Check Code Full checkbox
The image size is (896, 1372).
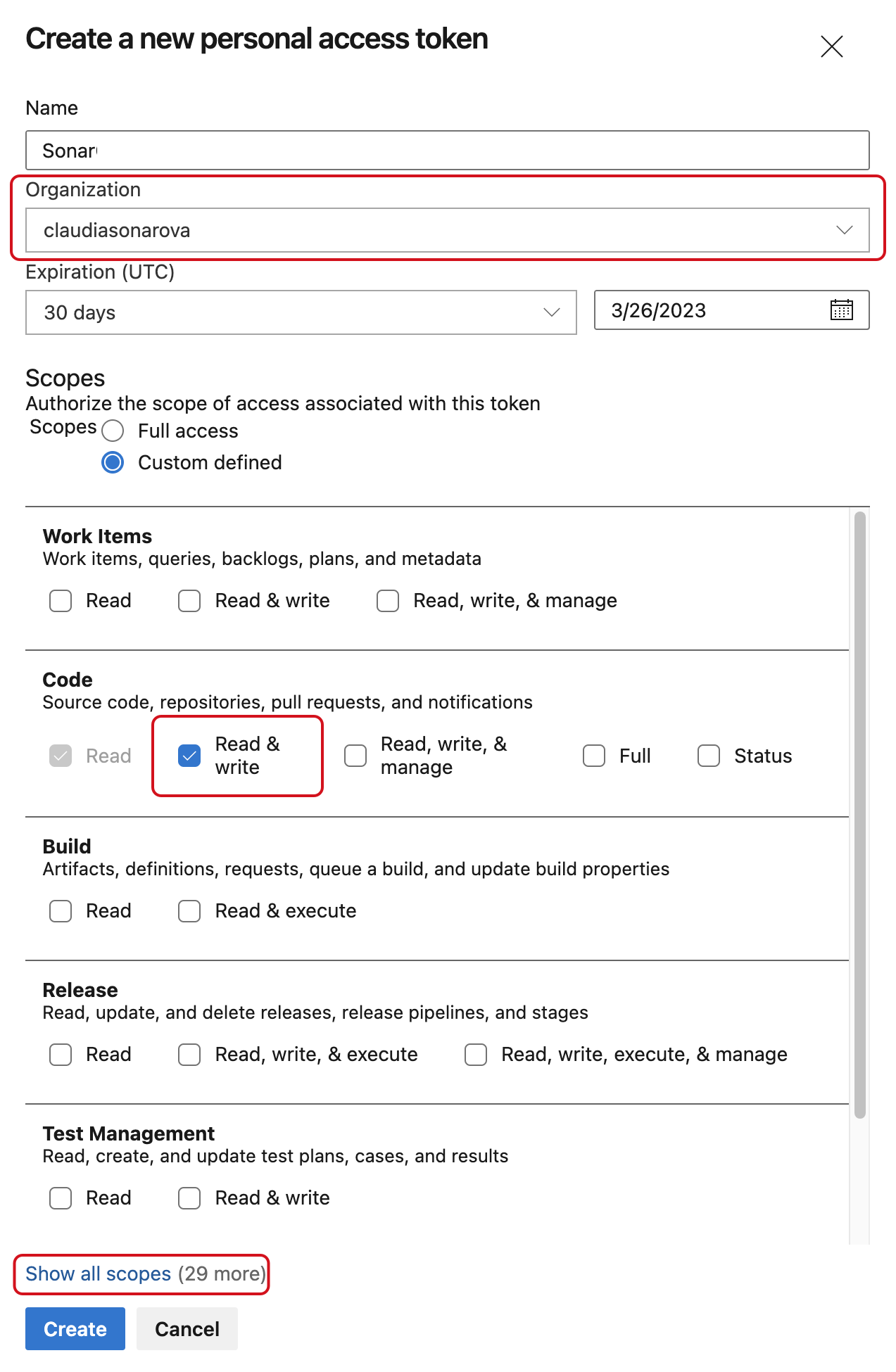[x=594, y=756]
